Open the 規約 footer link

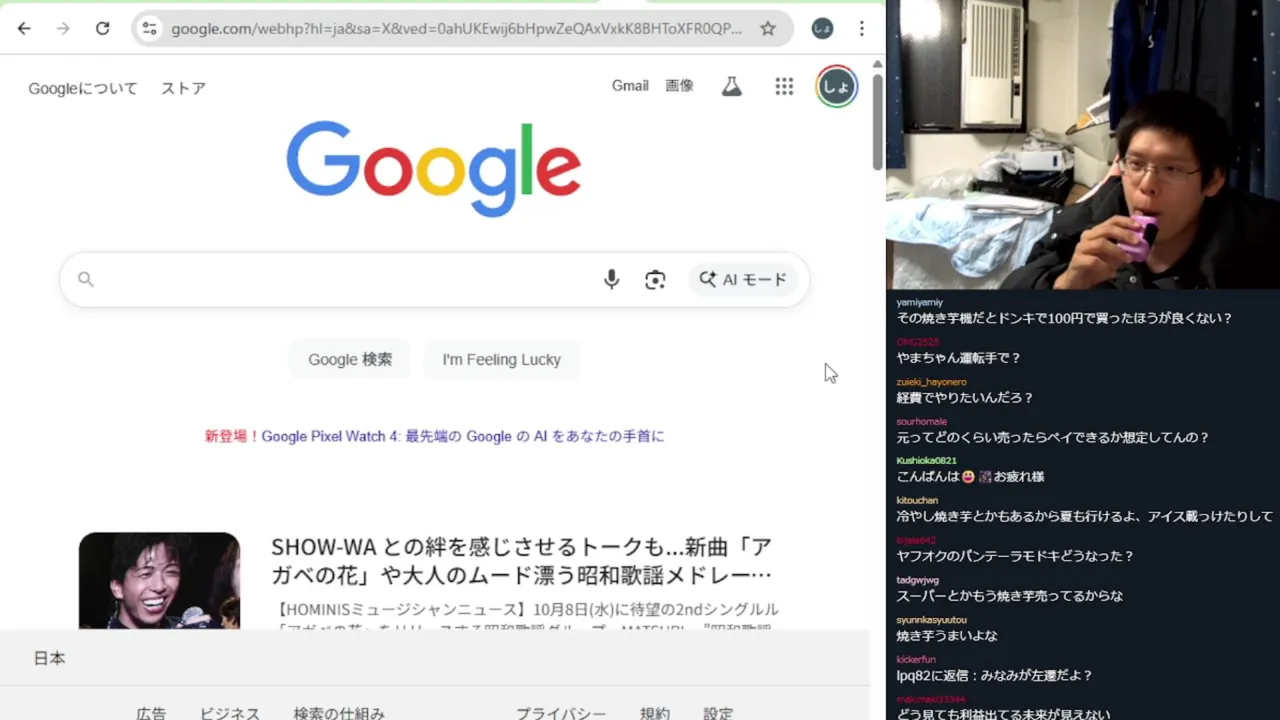(x=655, y=713)
